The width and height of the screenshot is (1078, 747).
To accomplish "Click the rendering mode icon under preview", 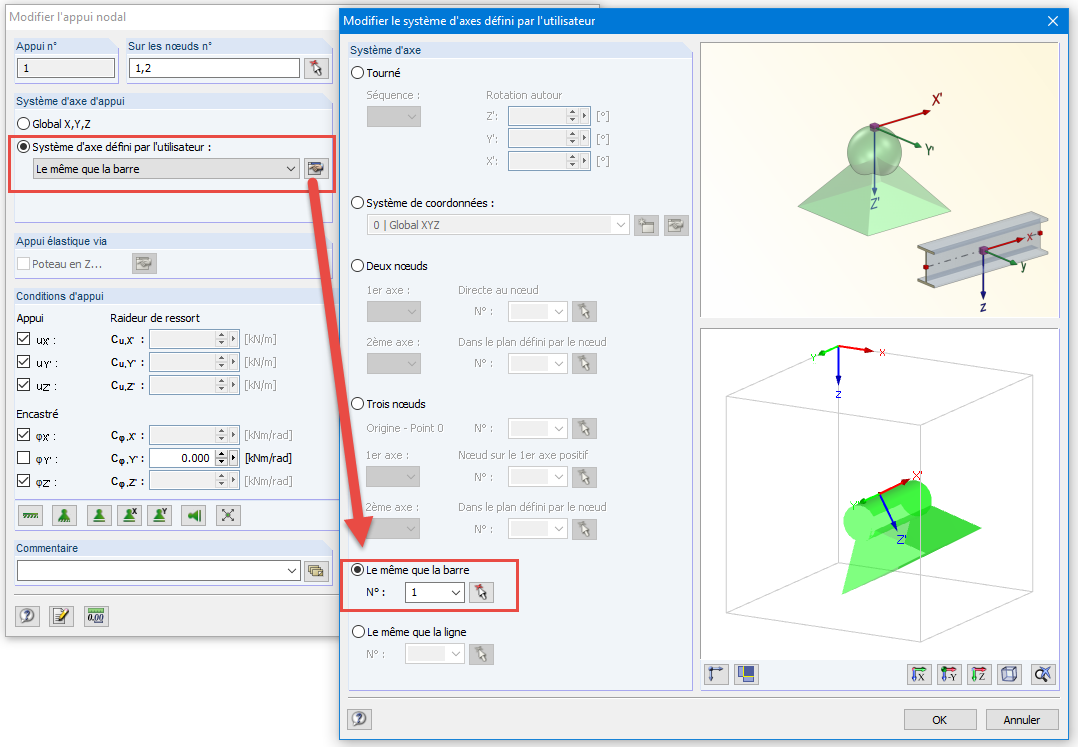I will coord(746,674).
